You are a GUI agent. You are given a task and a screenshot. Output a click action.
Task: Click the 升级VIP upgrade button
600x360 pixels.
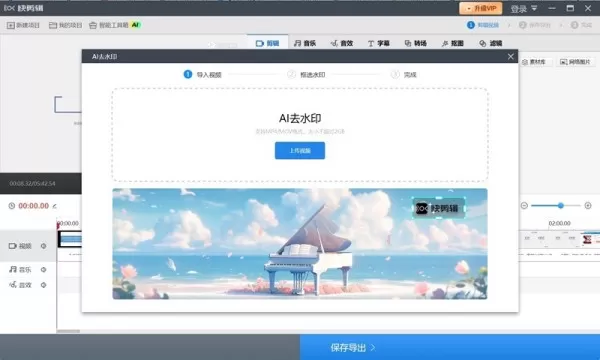coord(481,8)
